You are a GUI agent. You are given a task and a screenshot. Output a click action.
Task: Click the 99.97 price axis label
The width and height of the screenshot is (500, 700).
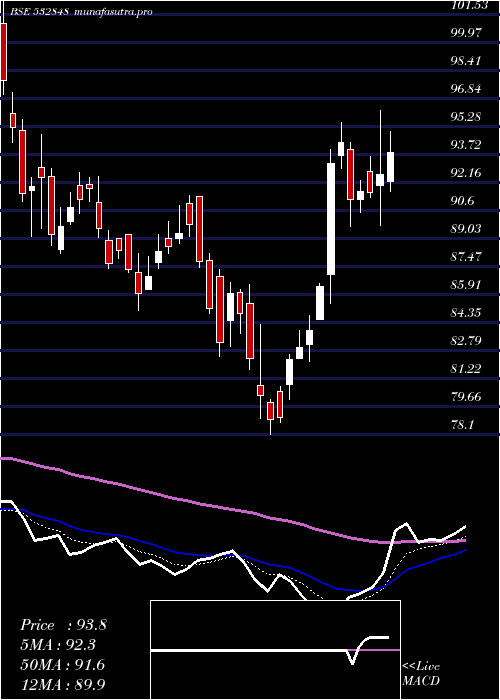point(467,33)
